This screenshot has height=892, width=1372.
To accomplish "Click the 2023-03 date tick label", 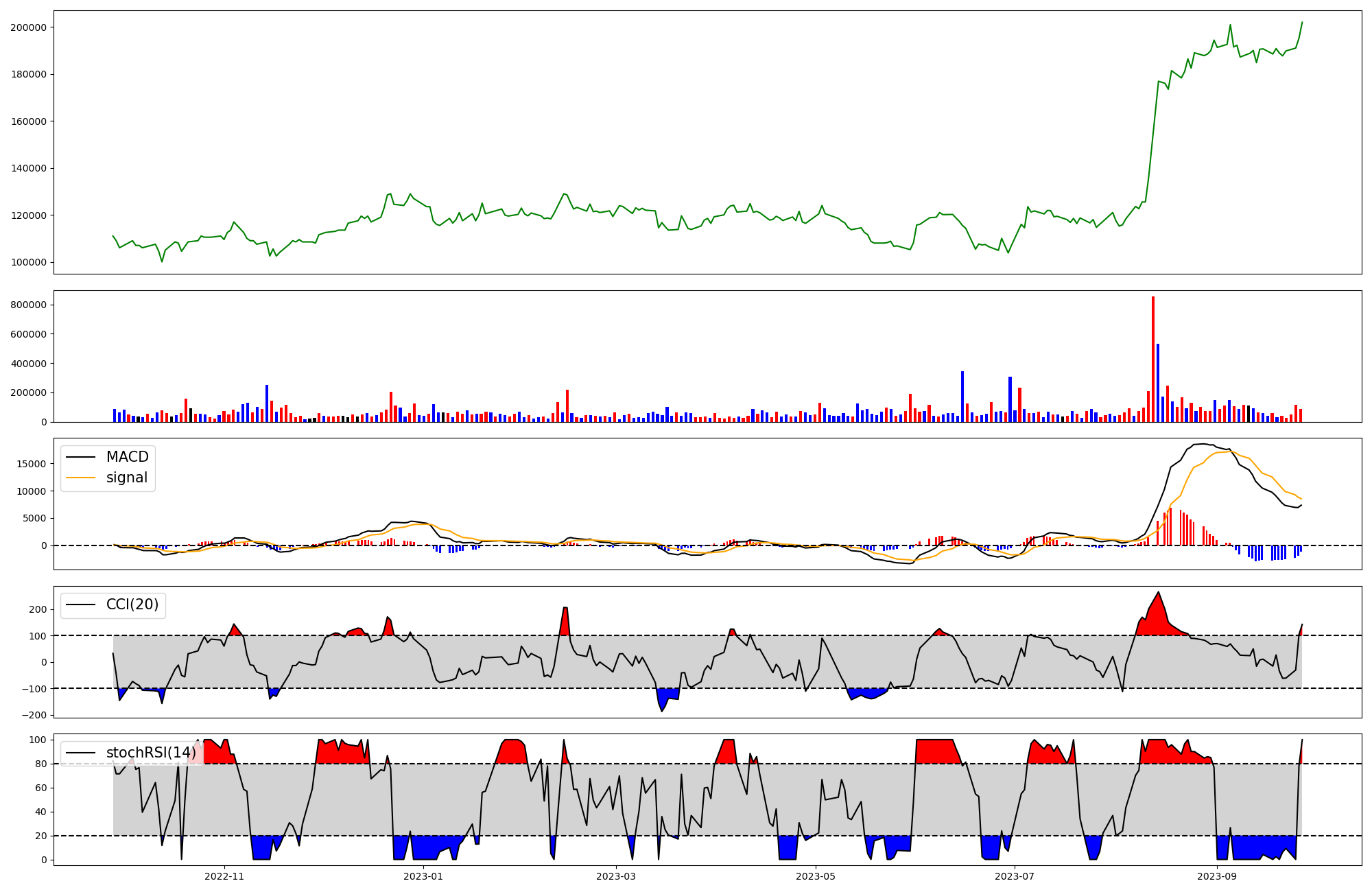I will point(616,876).
